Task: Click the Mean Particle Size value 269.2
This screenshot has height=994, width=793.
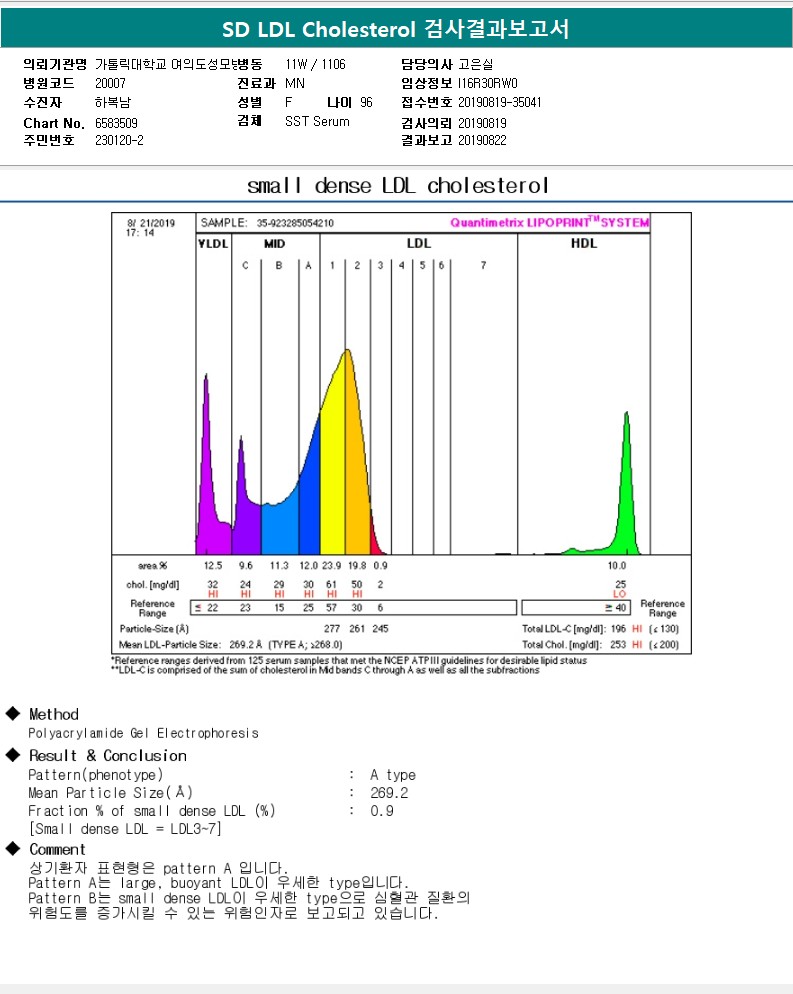Action: (389, 793)
